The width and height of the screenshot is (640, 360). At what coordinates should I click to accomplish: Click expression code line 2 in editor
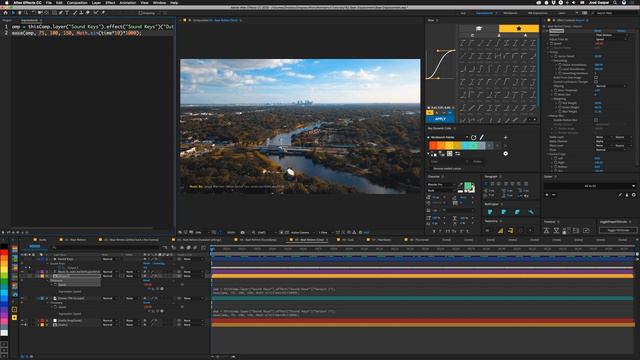pyautogui.click(x=76, y=33)
